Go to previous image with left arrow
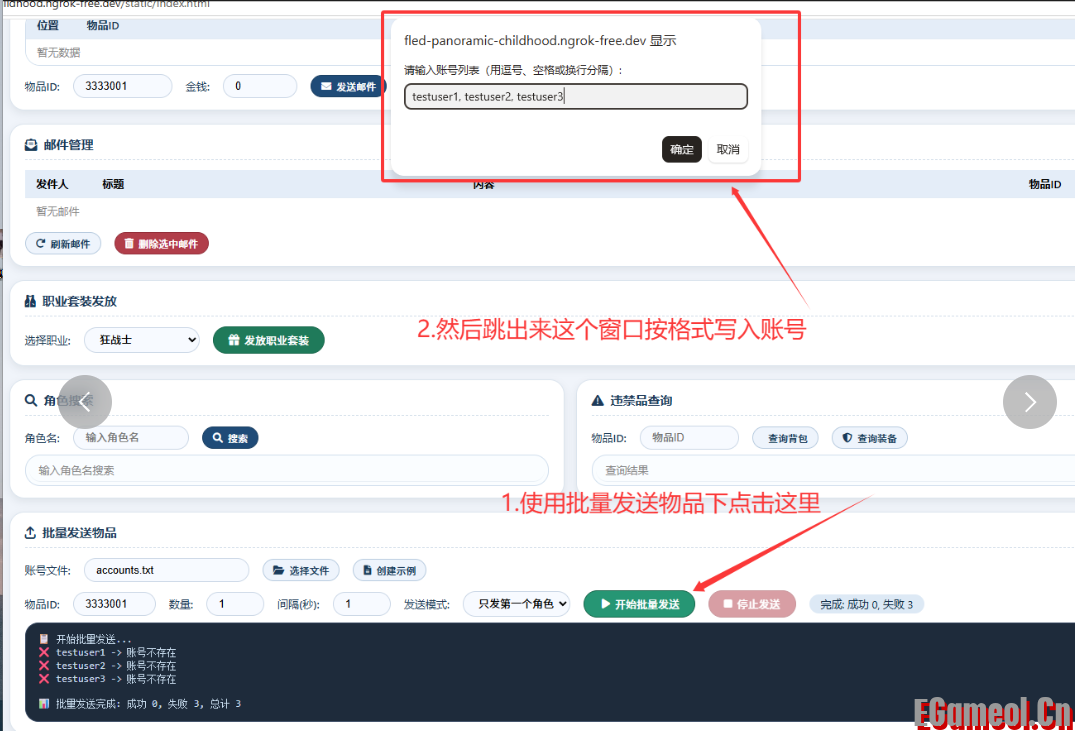Screen dimensions: 1075x731 [x=85, y=402]
